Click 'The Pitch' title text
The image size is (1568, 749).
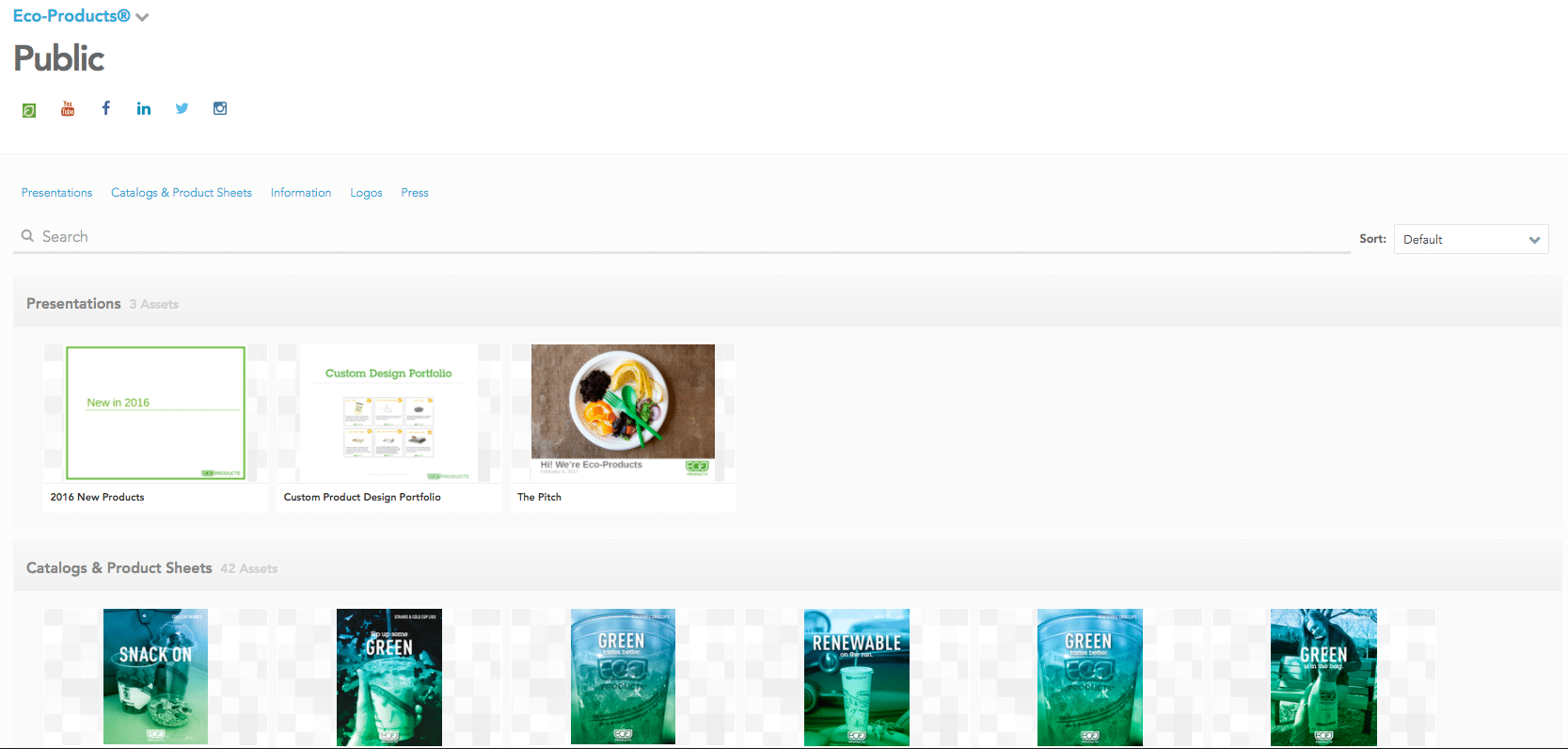coord(540,497)
